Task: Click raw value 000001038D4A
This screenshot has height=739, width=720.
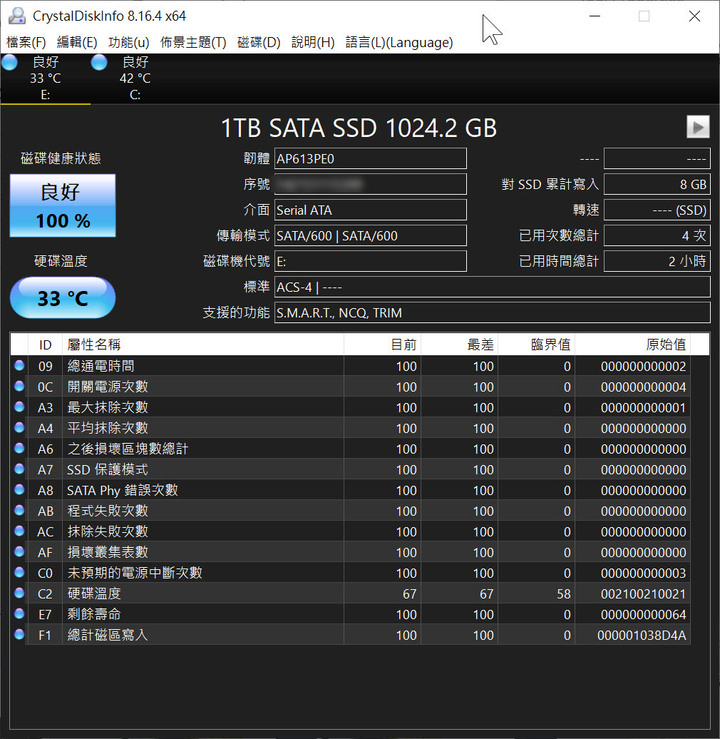Action: 642,635
